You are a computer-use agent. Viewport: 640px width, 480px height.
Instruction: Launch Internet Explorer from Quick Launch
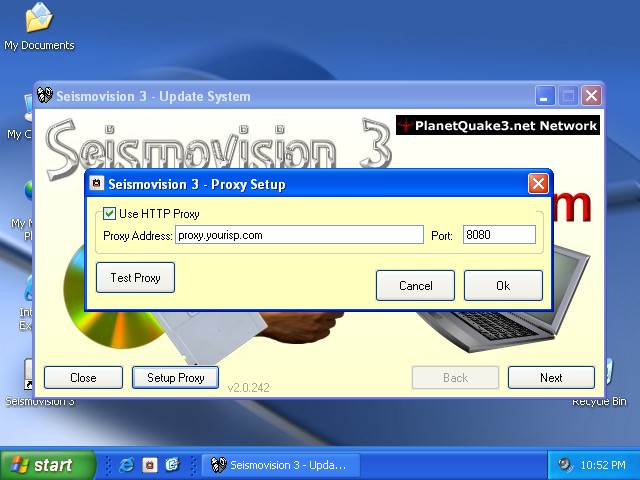coord(127,465)
